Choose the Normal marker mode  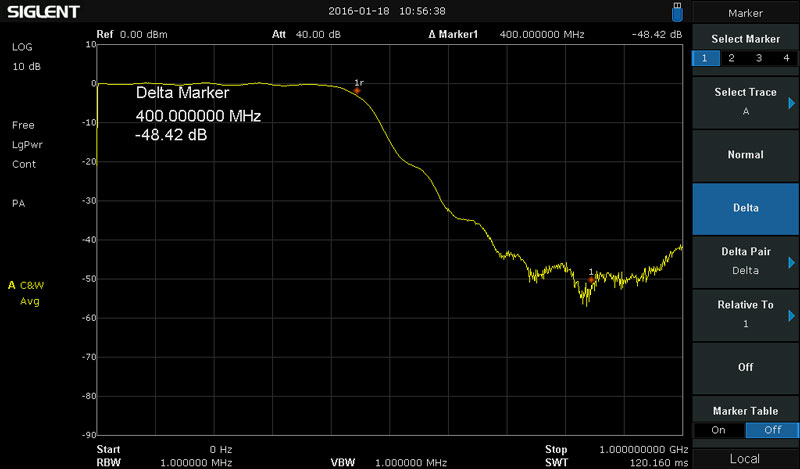(x=745, y=155)
